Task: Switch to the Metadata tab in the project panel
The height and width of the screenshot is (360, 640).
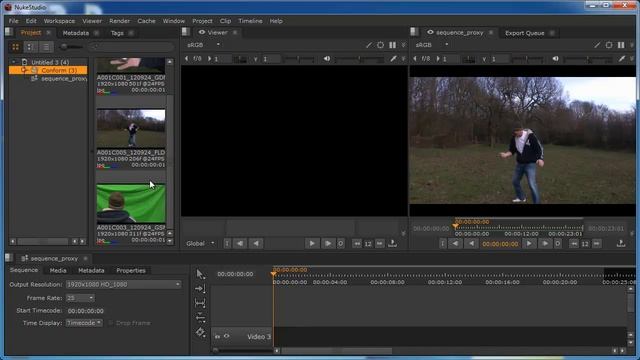Action: pos(76,33)
